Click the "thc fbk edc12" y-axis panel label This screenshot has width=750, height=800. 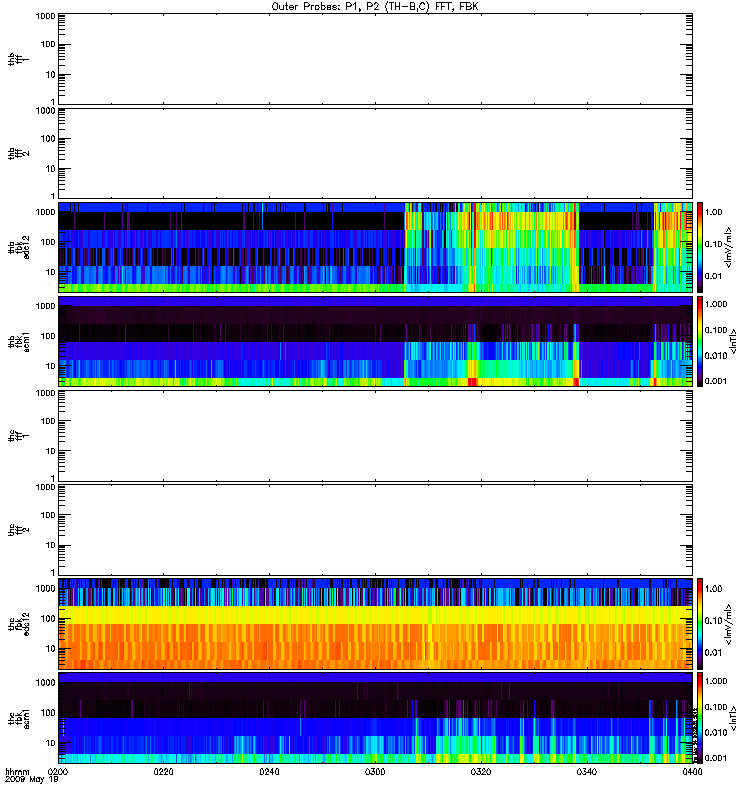coord(18,624)
